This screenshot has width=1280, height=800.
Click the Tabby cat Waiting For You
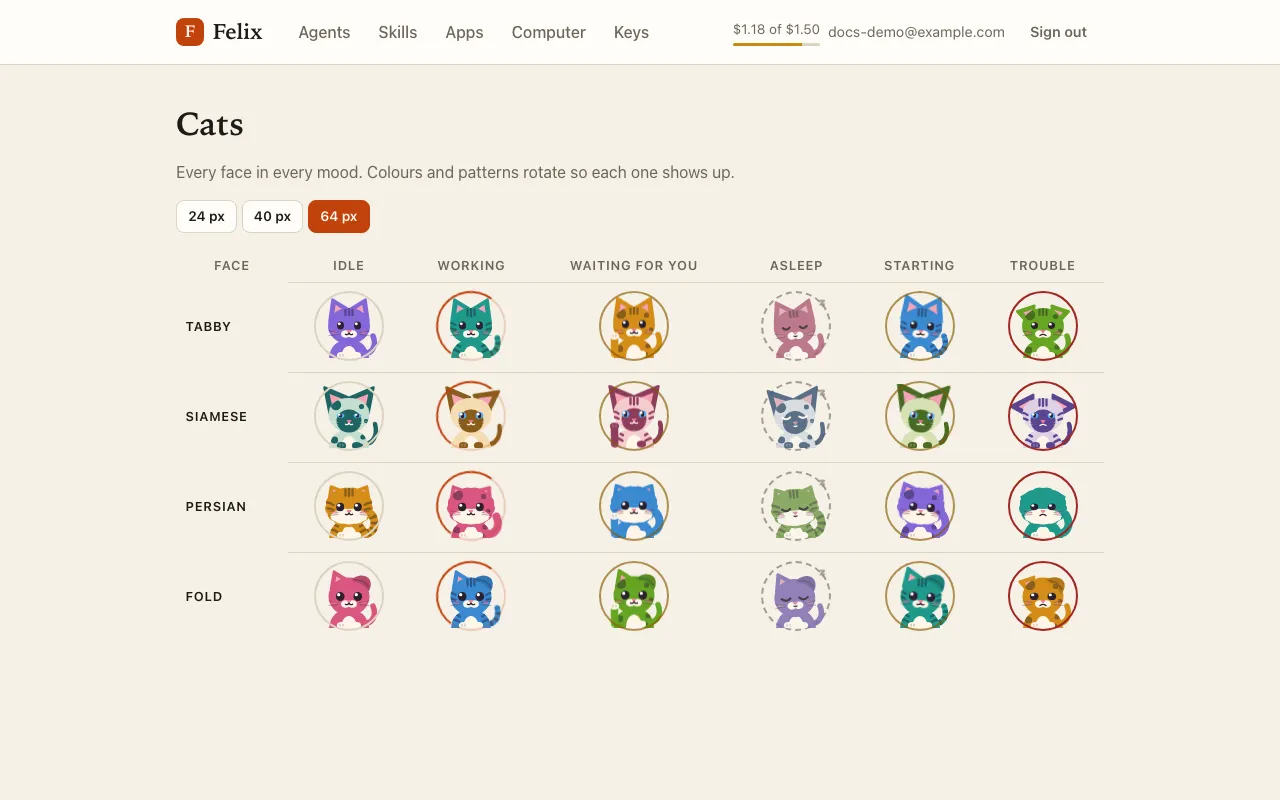point(634,326)
